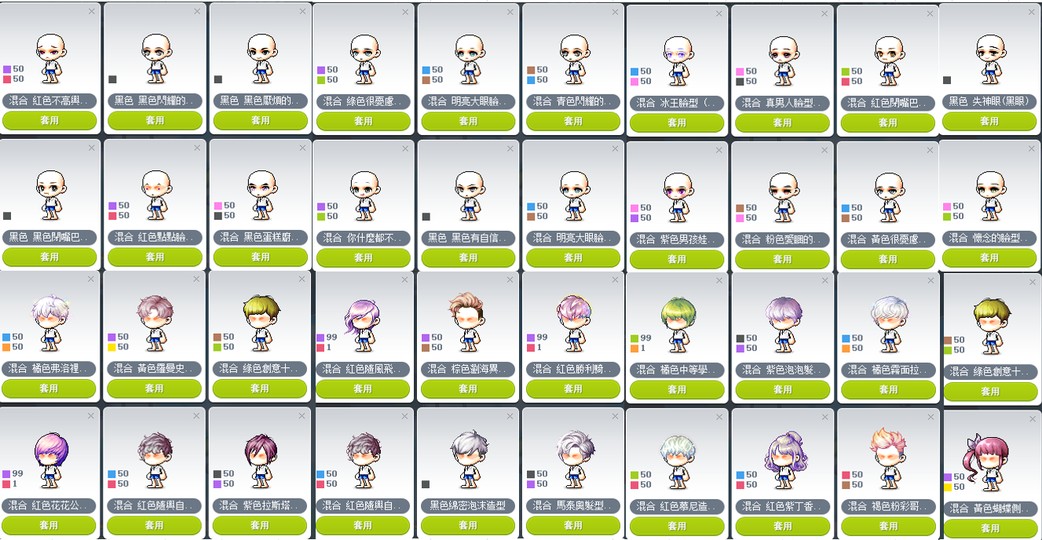Select the 棕色劉海異 brown hair character preview
The width and height of the screenshot is (1042, 540).
pyautogui.click(x=468, y=322)
